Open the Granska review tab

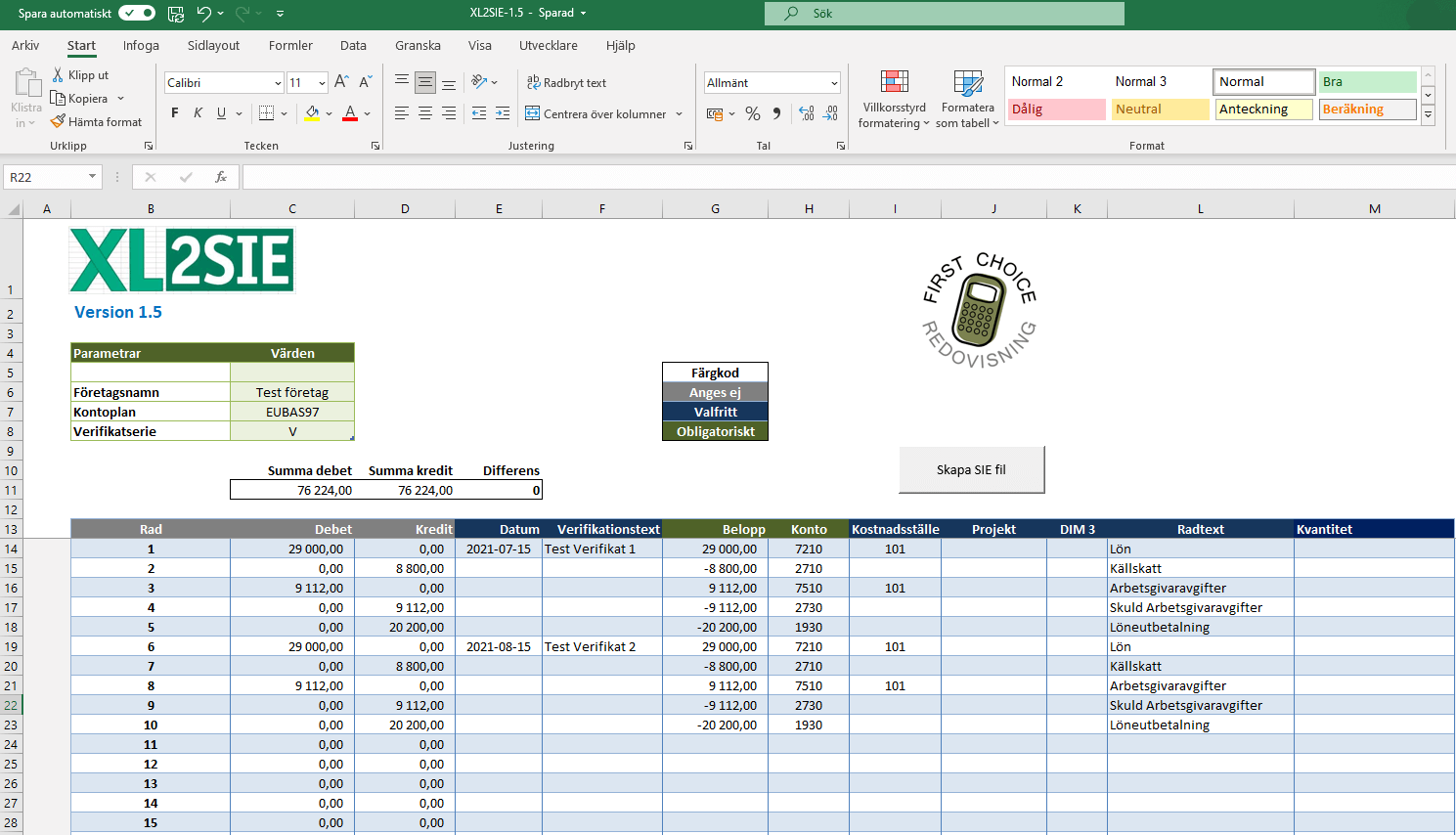[418, 45]
